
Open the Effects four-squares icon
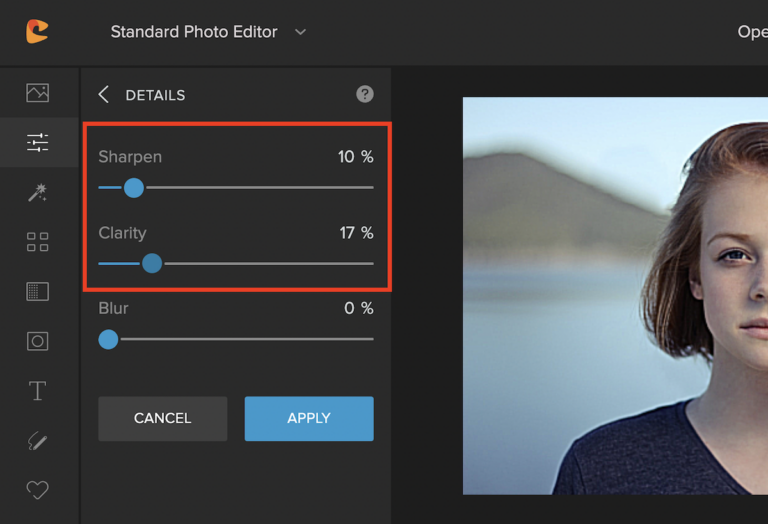(38, 242)
